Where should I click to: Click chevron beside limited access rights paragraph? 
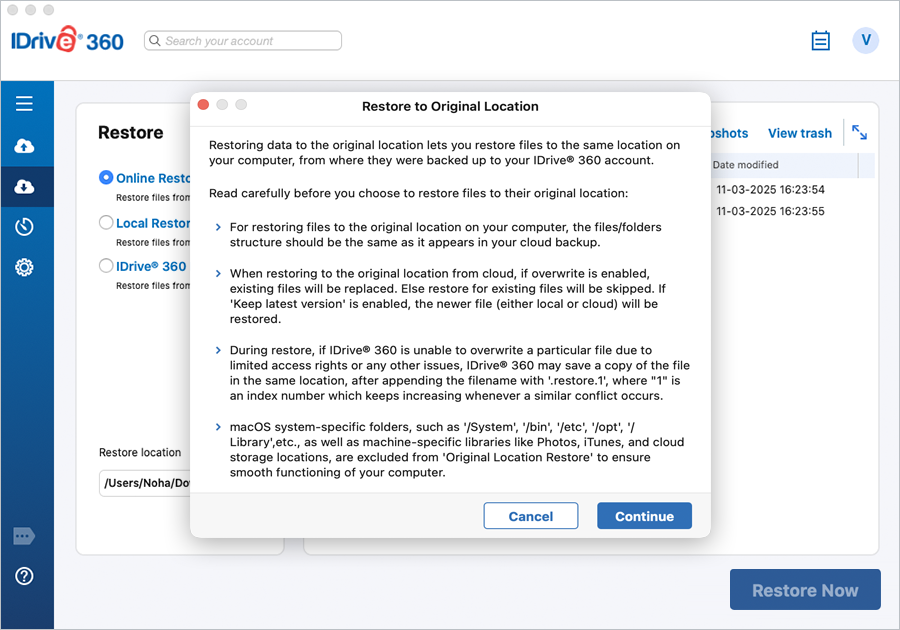point(218,350)
